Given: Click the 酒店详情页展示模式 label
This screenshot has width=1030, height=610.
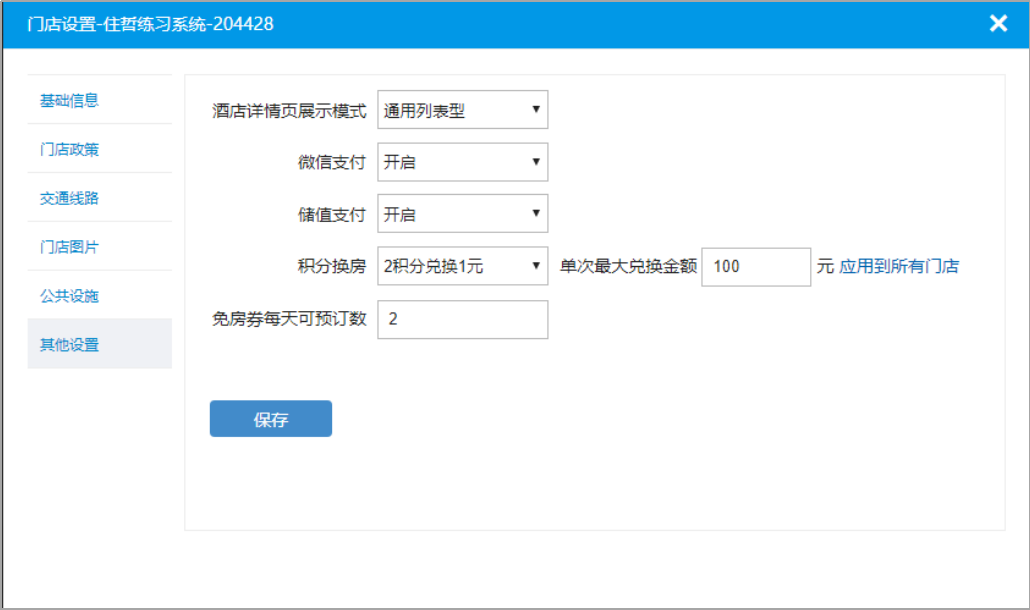Looking at the screenshot, I should click(288, 110).
